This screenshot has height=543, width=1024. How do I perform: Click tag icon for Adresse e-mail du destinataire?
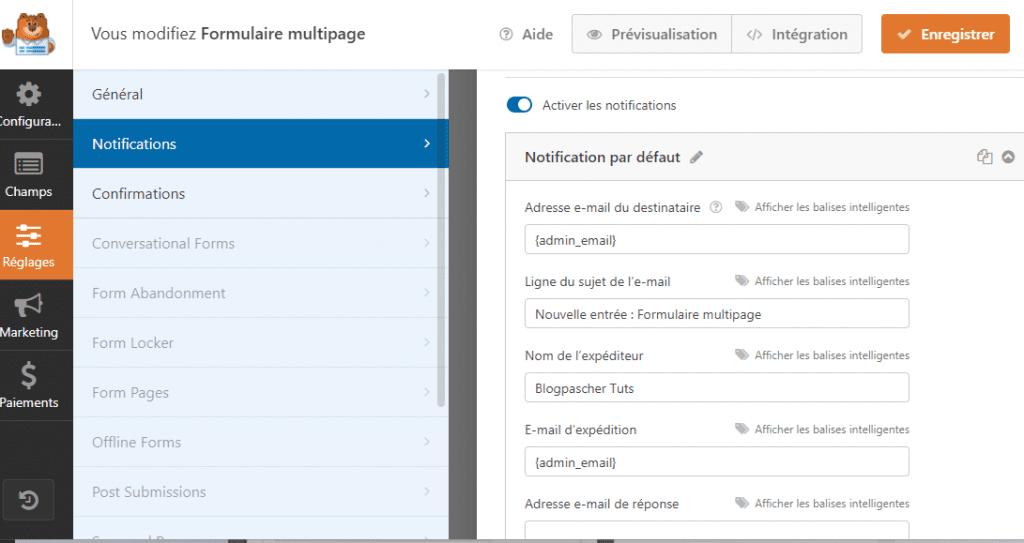tap(742, 206)
